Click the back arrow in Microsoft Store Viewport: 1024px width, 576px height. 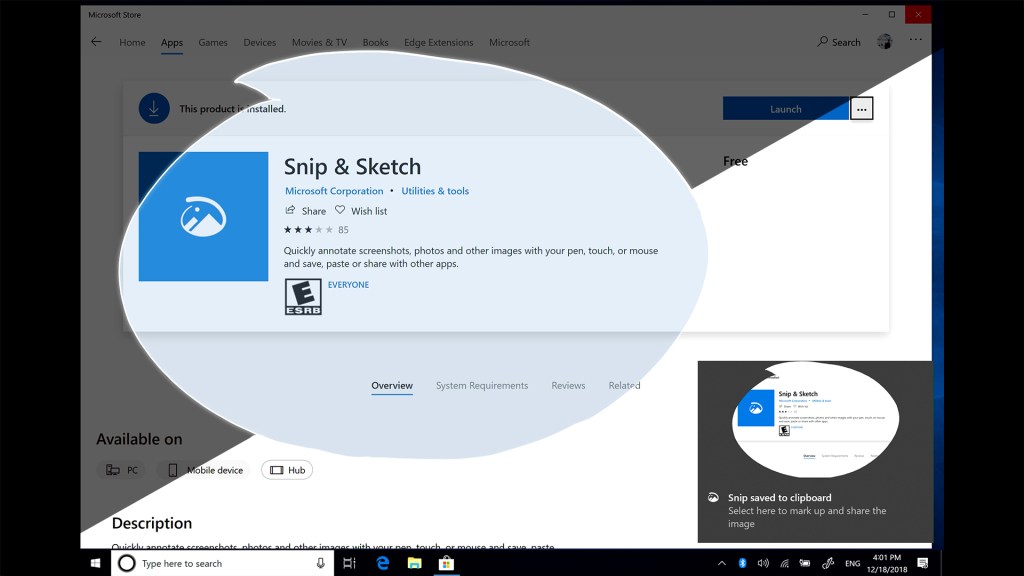96,42
